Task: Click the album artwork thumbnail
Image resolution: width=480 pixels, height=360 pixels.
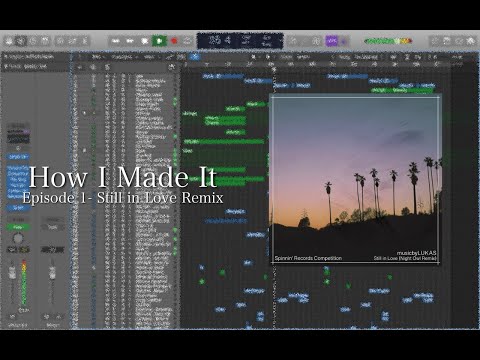Action: click(355, 180)
